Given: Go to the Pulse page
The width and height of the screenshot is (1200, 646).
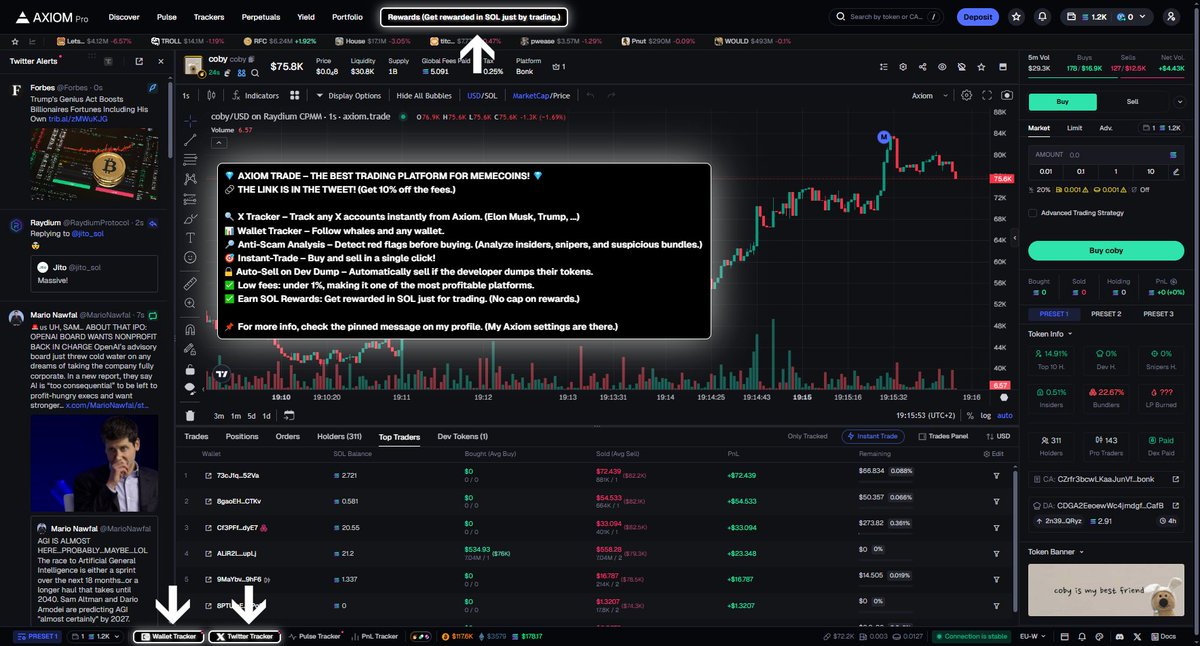Looking at the screenshot, I should pos(167,17).
